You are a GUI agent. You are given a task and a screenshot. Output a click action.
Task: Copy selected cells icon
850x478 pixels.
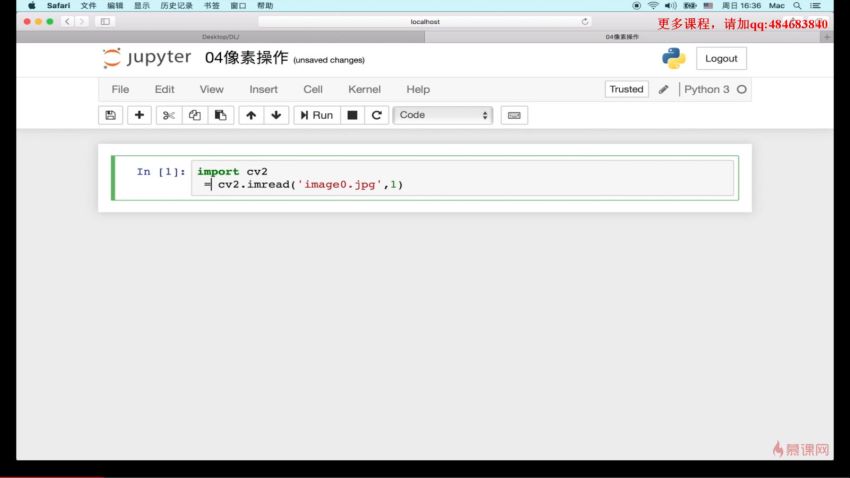pyautogui.click(x=195, y=115)
